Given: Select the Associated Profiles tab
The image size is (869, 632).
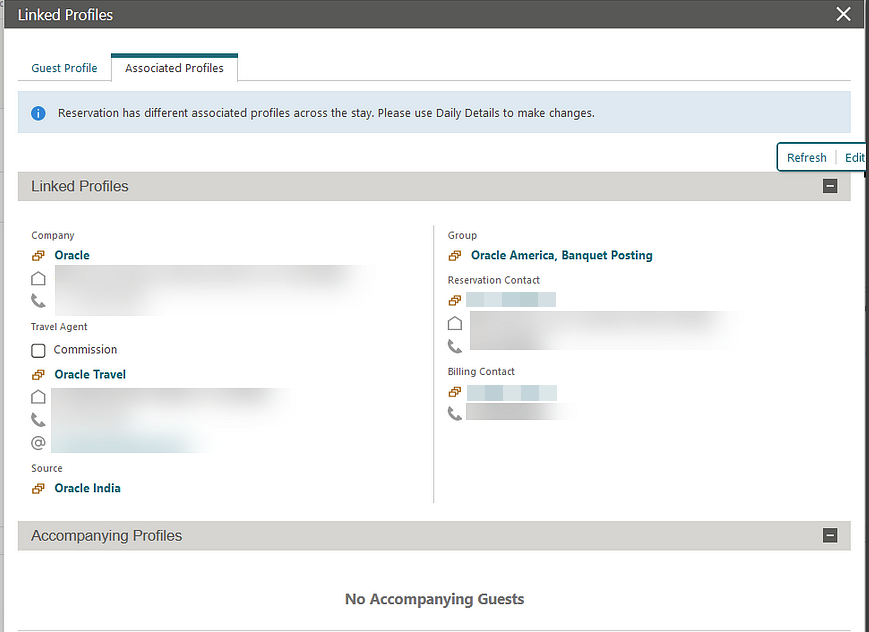Looking at the screenshot, I should coord(174,67).
